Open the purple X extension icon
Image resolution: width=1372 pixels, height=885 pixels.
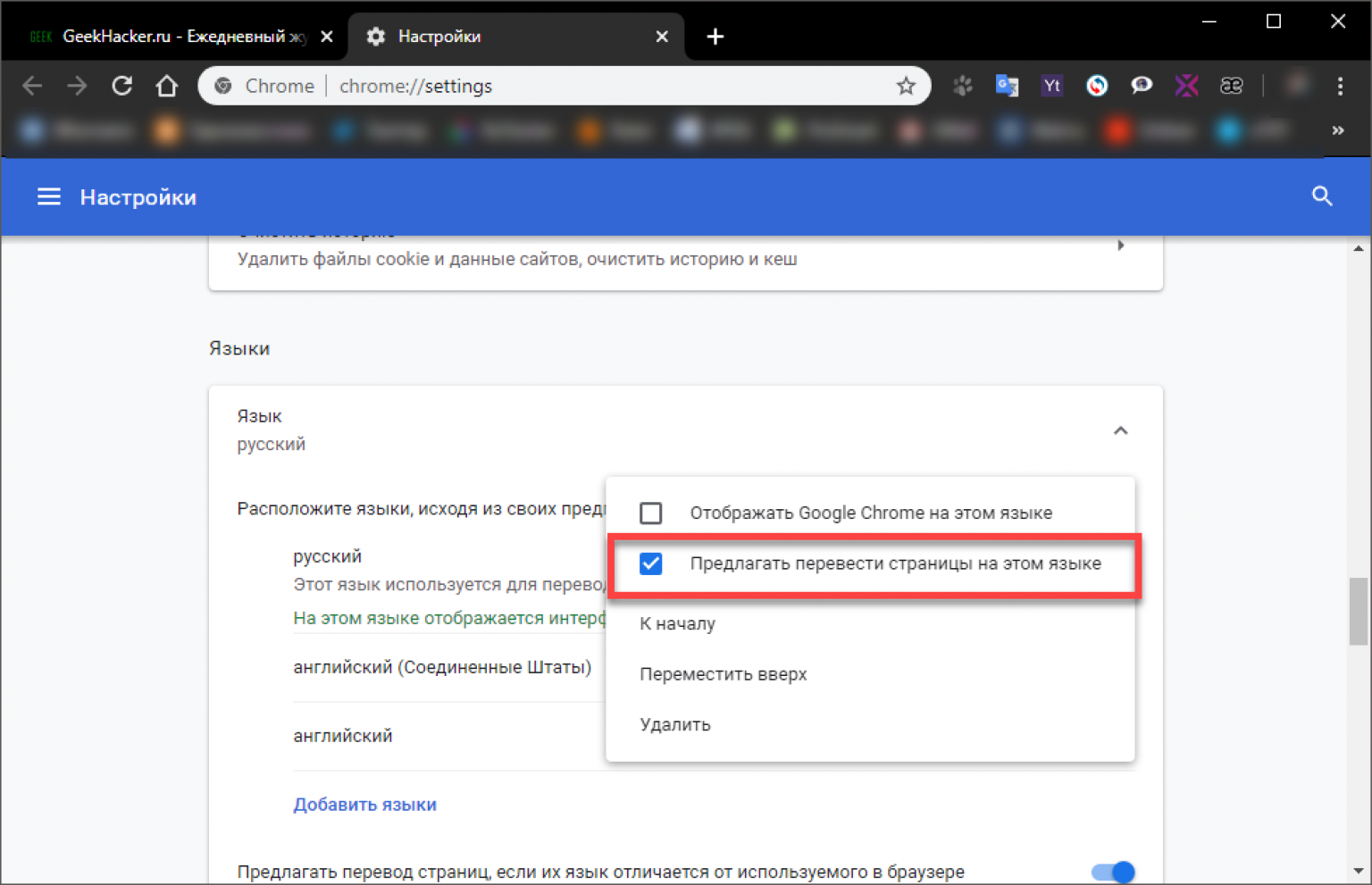tap(1186, 86)
